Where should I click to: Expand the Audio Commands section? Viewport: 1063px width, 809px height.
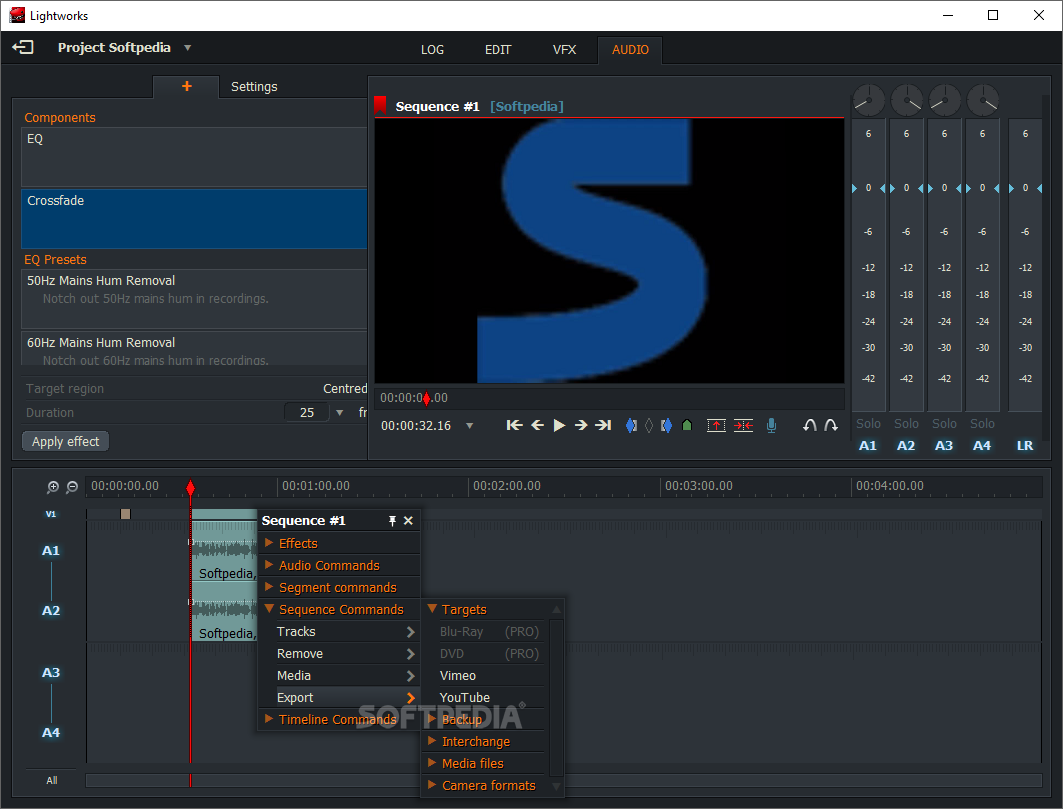point(339,566)
